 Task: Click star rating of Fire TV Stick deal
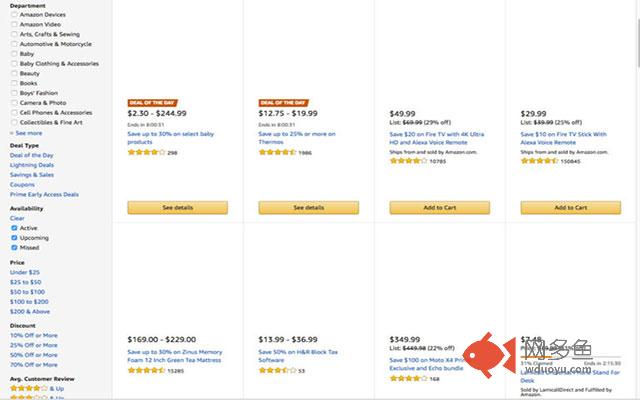click(539, 161)
